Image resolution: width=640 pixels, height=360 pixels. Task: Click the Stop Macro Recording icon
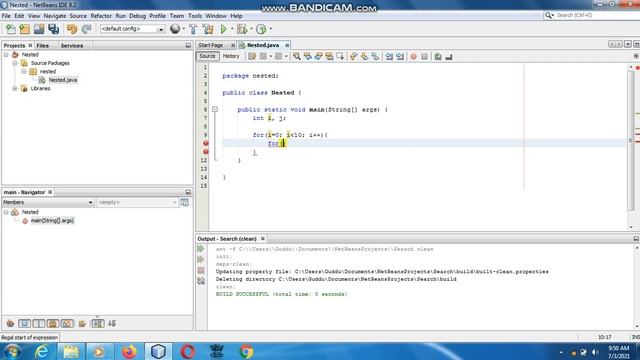424,56
